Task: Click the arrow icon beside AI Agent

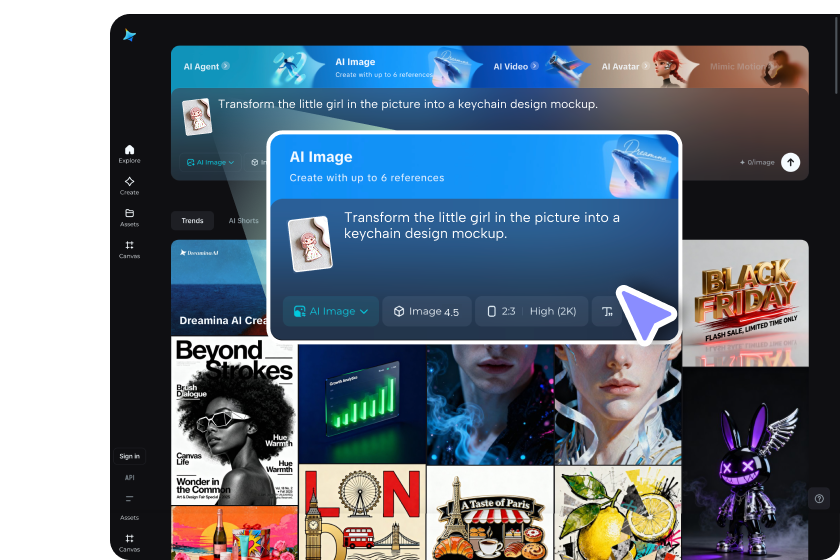Action: pos(226,66)
